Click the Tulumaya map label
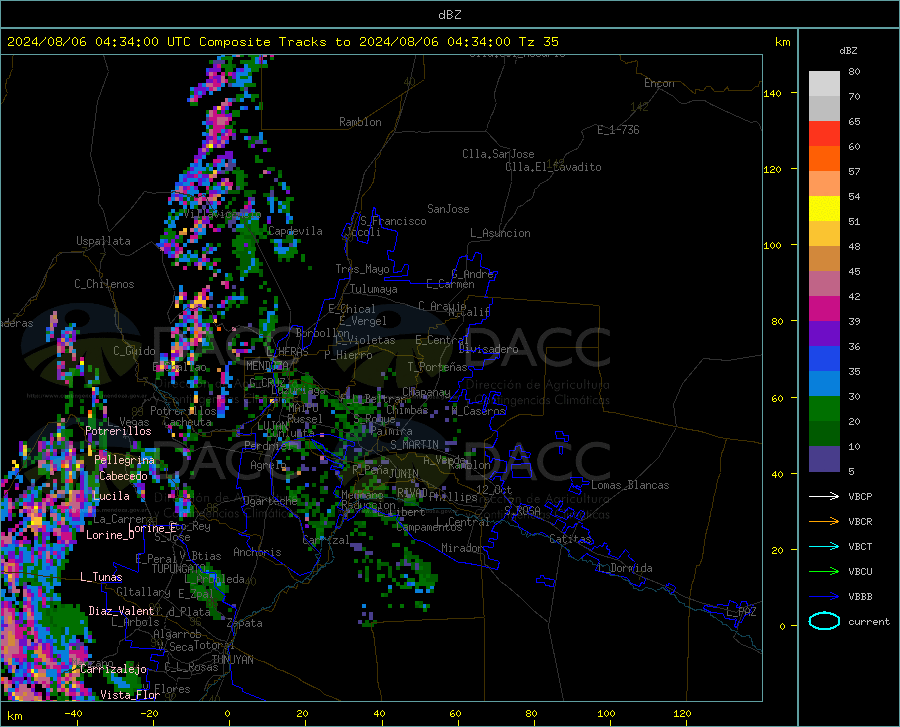Viewport: 900px width, 727px height. click(374, 289)
